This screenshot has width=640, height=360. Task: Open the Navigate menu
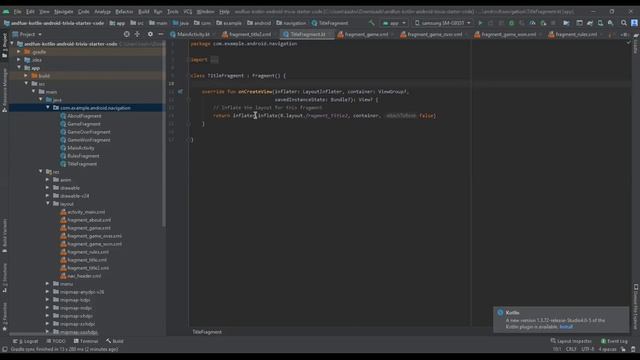[63, 12]
